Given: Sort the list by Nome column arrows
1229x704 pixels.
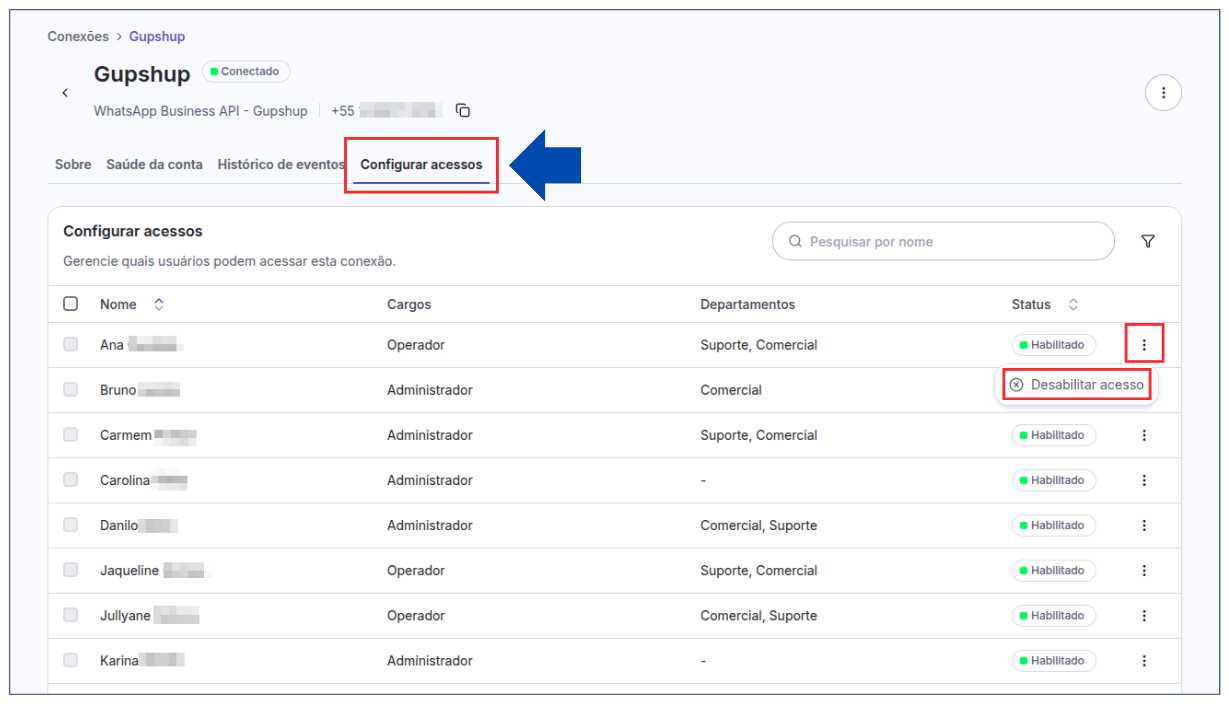Looking at the screenshot, I should click(158, 304).
